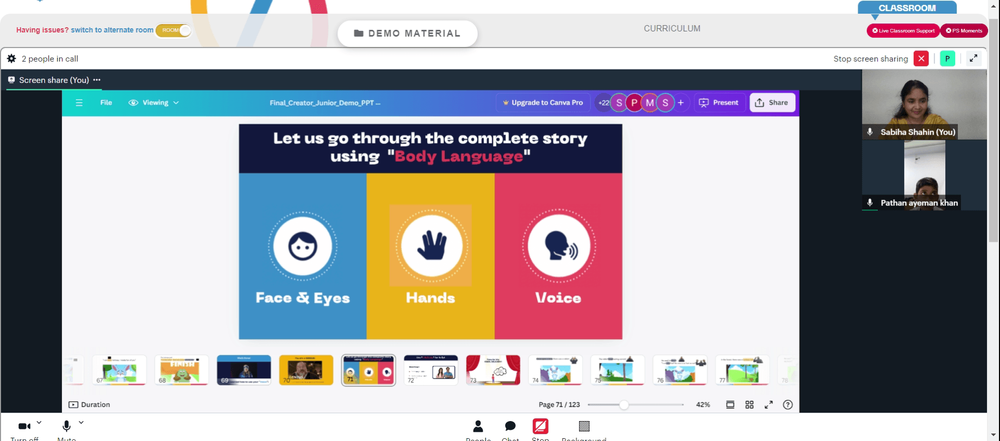The width and height of the screenshot is (1000, 441).
Task: Click the M collaborator avatar
Action: 650,103
